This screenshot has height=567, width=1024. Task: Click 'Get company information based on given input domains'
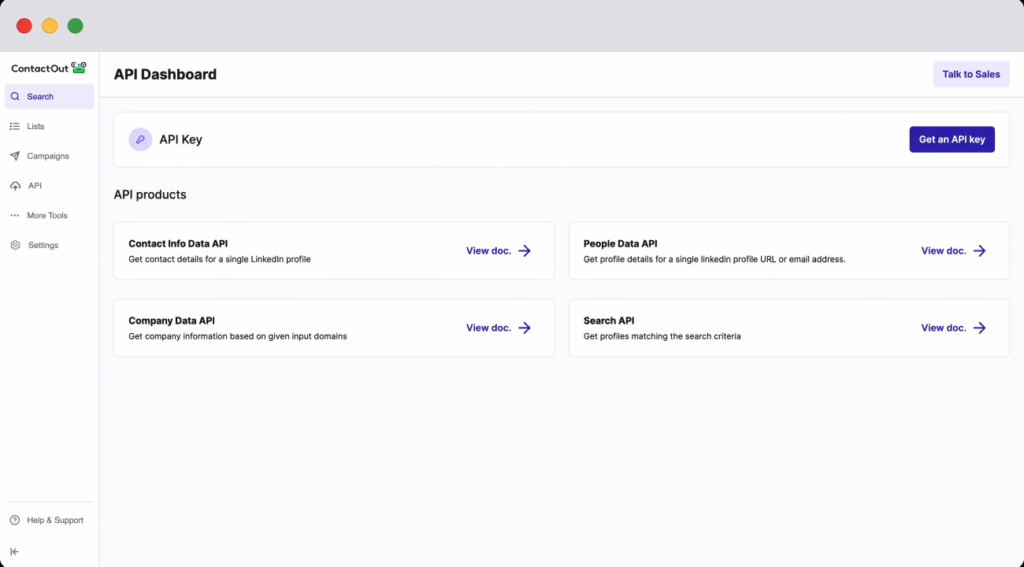[x=238, y=336]
